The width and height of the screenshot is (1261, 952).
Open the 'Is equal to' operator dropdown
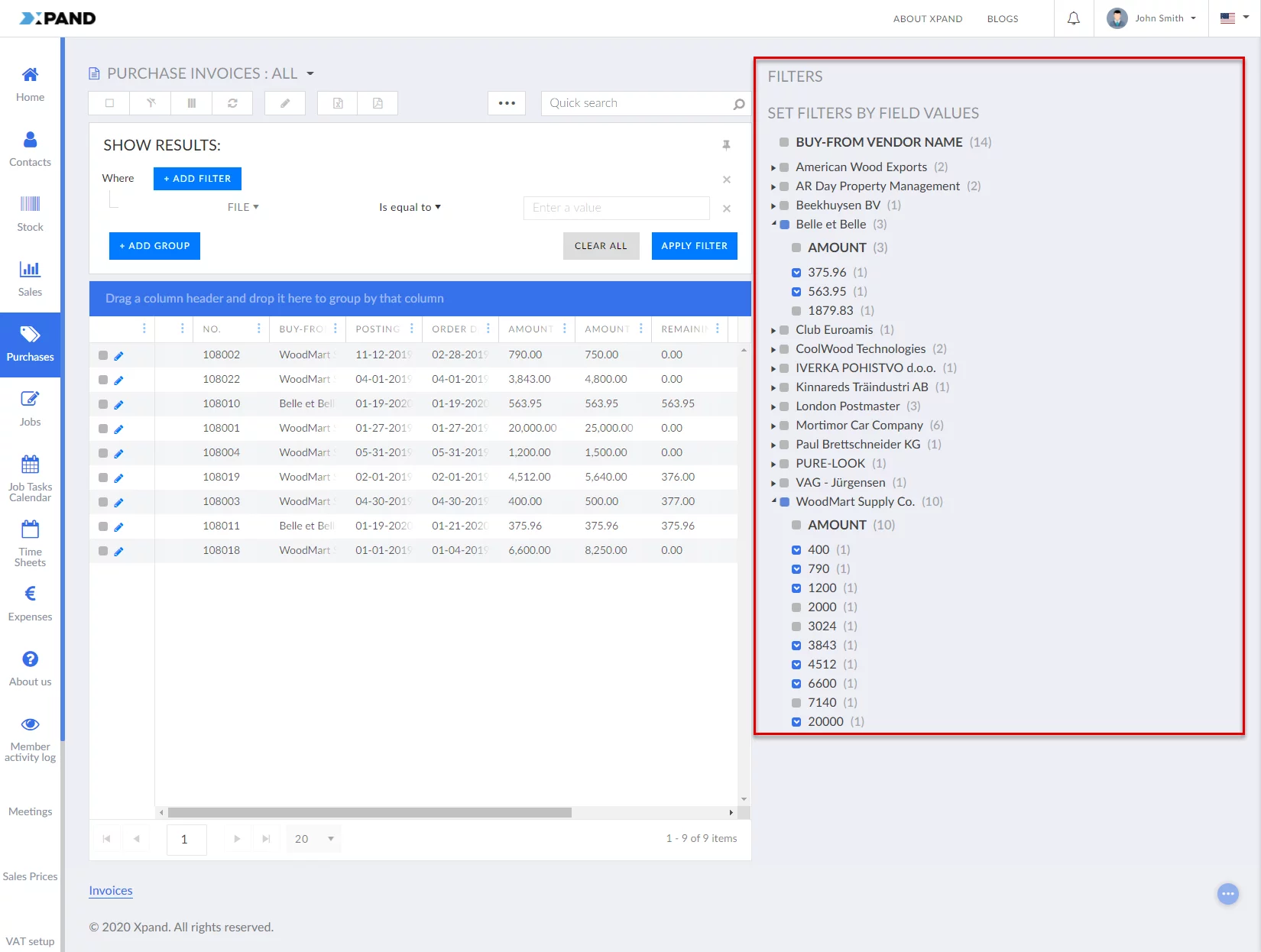(x=410, y=207)
